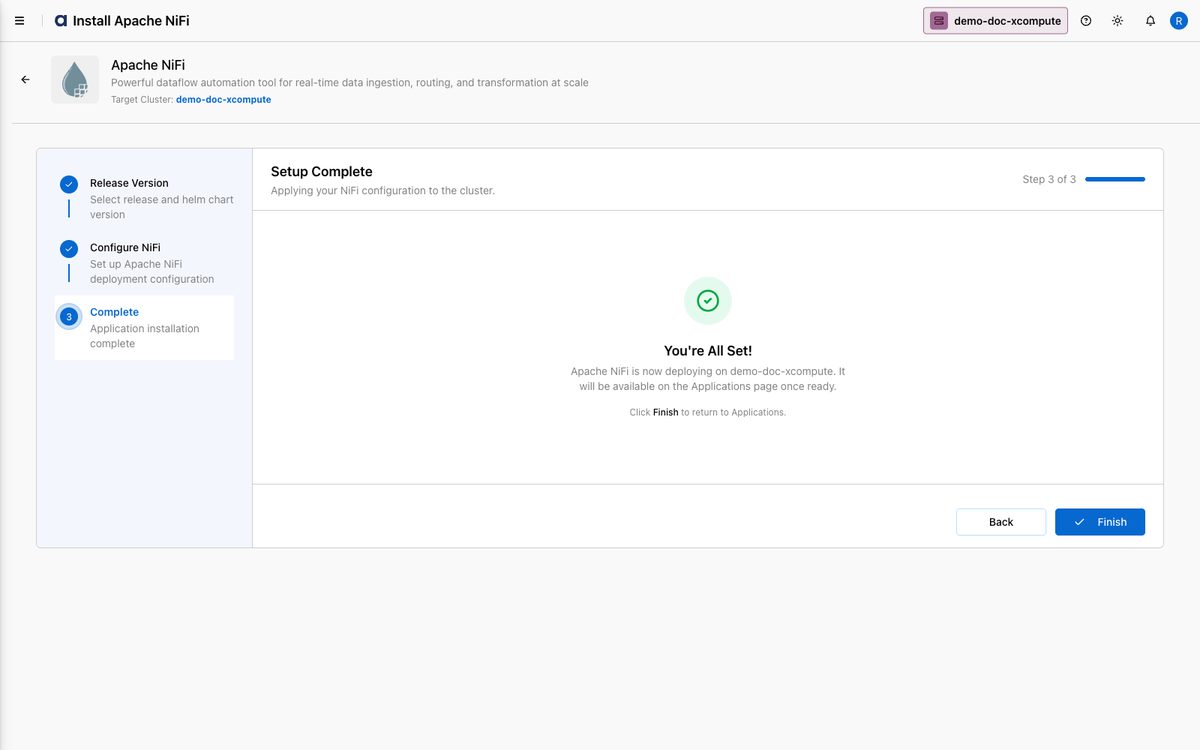Viewport: 1200px width, 750px height.
Task: Click the cluster icon in the selector
Action: [x=939, y=21]
